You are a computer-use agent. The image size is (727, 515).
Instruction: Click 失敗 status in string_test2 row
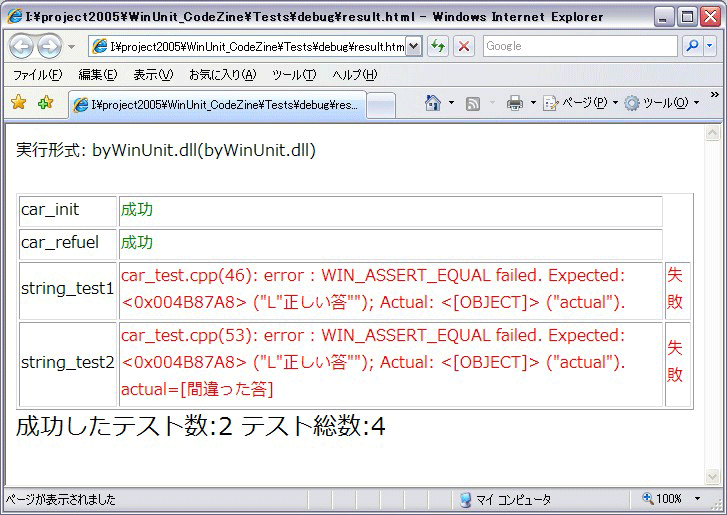pos(675,362)
